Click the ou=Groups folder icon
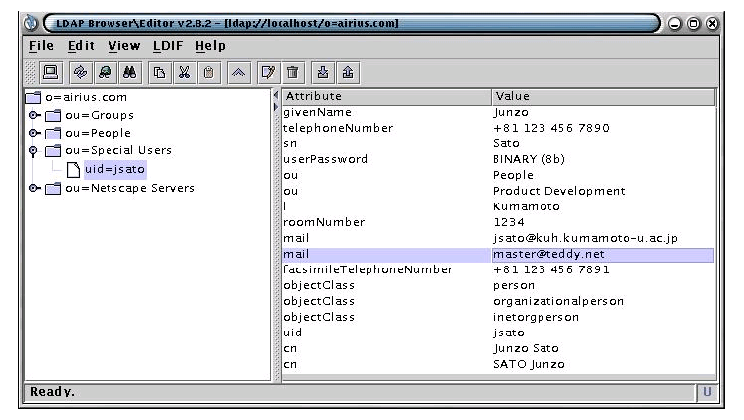The height and width of the screenshot is (420, 744). tap(53, 115)
